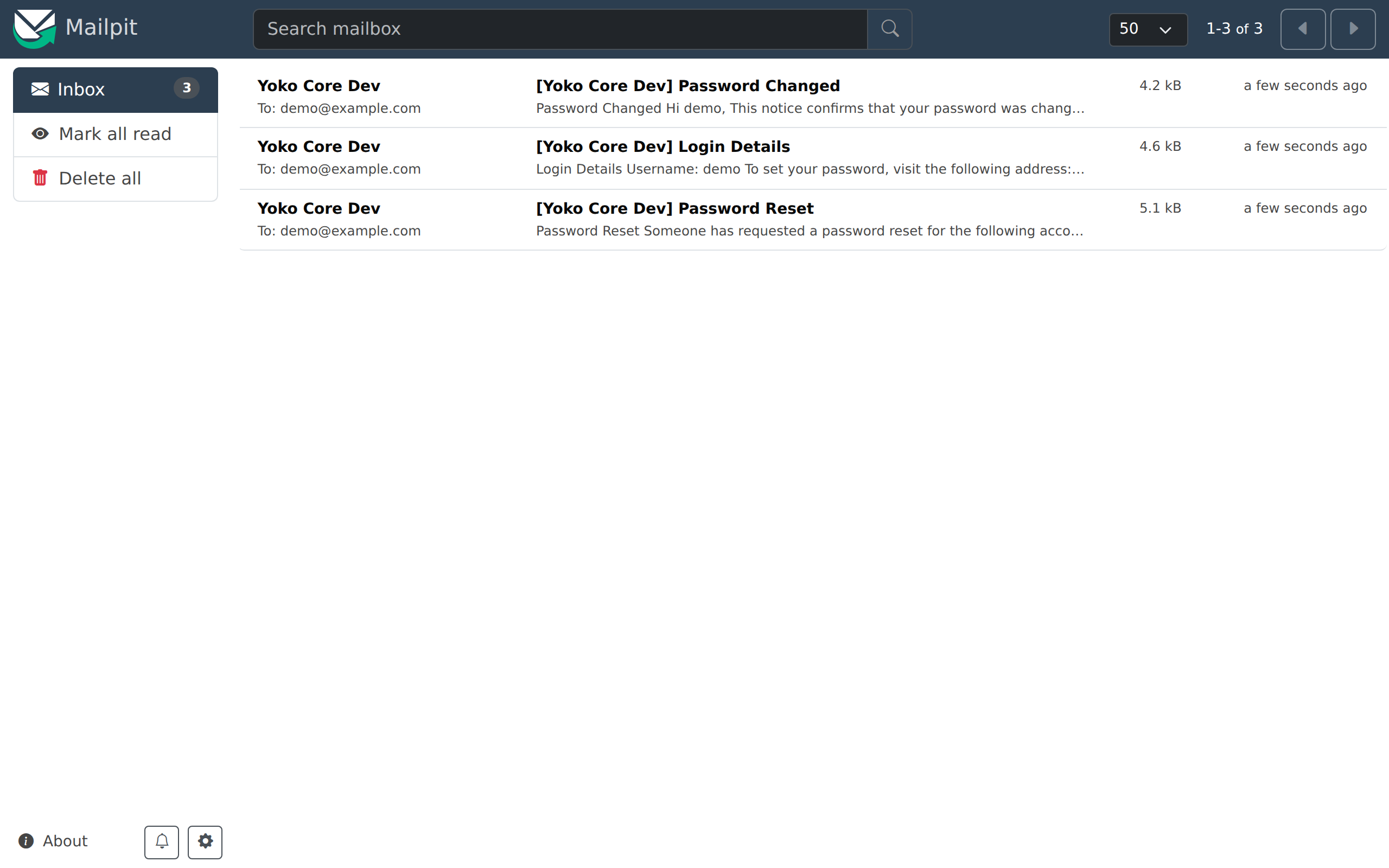Click Delete all label
The image size is (1389, 868).
pos(100,178)
